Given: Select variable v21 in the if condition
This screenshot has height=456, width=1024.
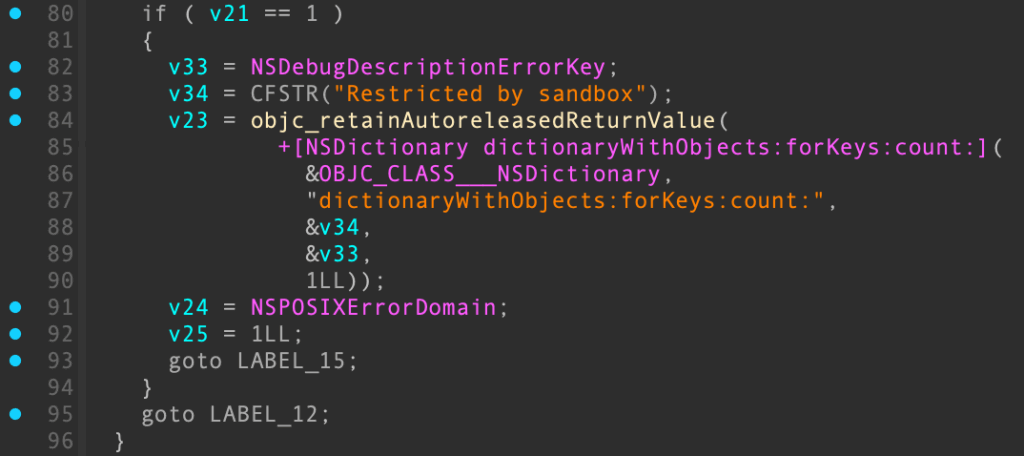Looking at the screenshot, I should pyautogui.click(x=229, y=14).
